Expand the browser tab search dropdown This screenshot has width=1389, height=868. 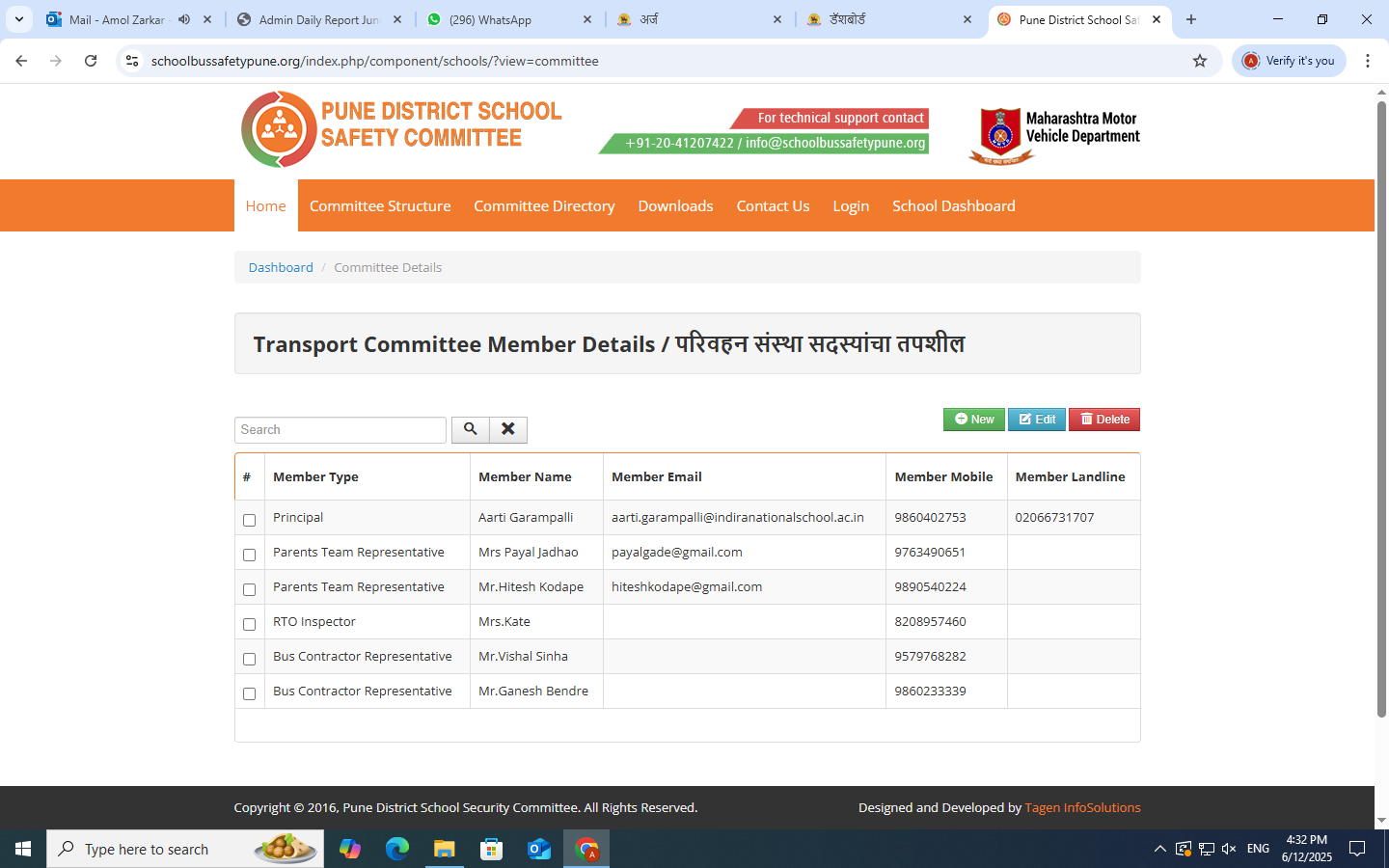tap(19, 19)
